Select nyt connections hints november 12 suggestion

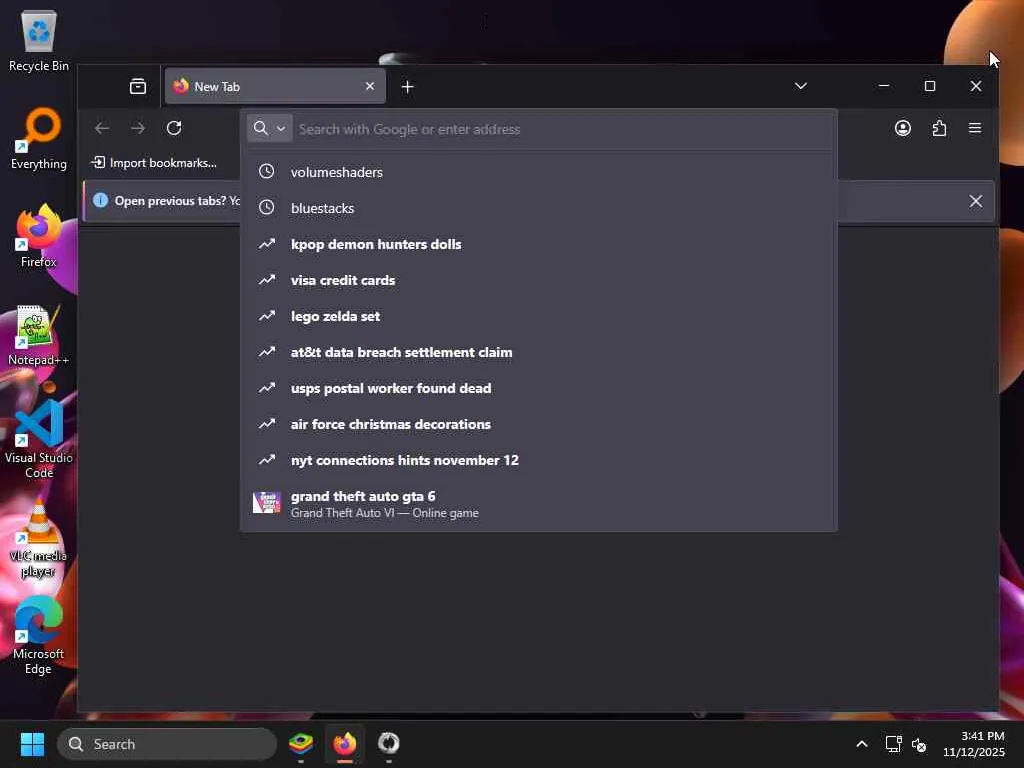[539, 460]
